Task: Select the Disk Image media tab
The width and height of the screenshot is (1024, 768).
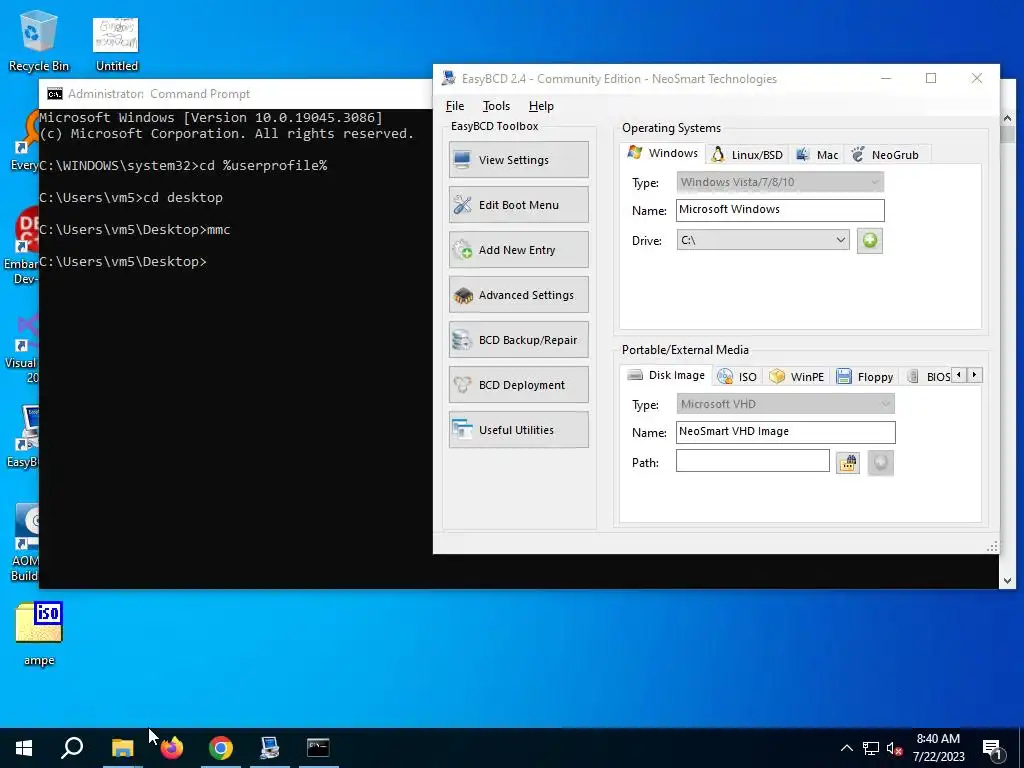Action: (665, 376)
